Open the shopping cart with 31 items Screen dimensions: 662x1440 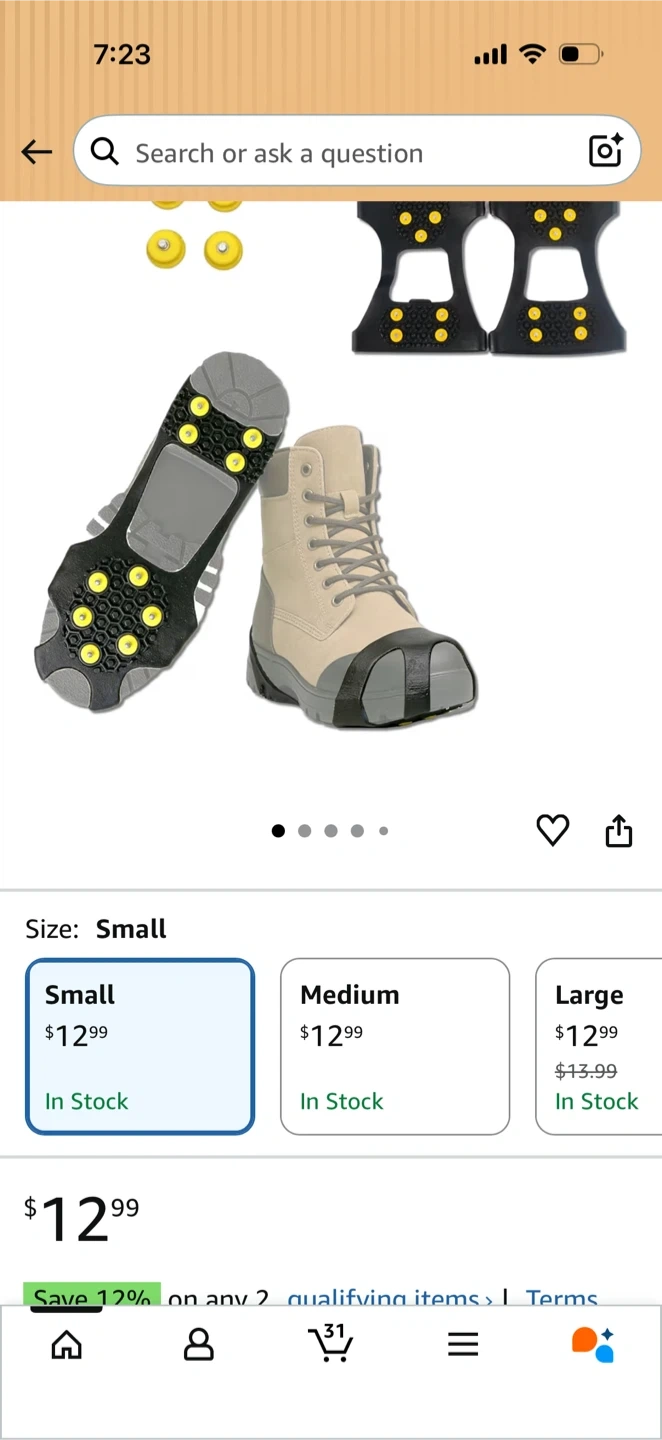(x=330, y=1343)
